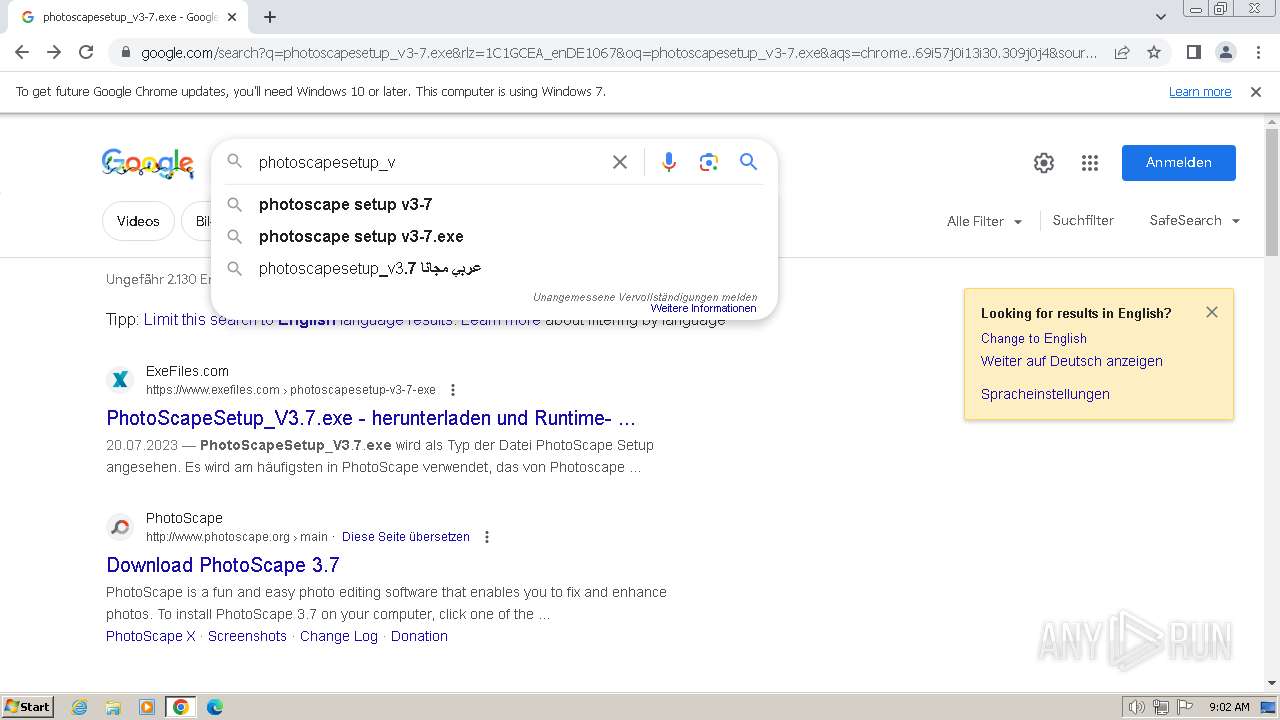Open volume control in system tray
1280x720 pixels.
pos(1137,707)
